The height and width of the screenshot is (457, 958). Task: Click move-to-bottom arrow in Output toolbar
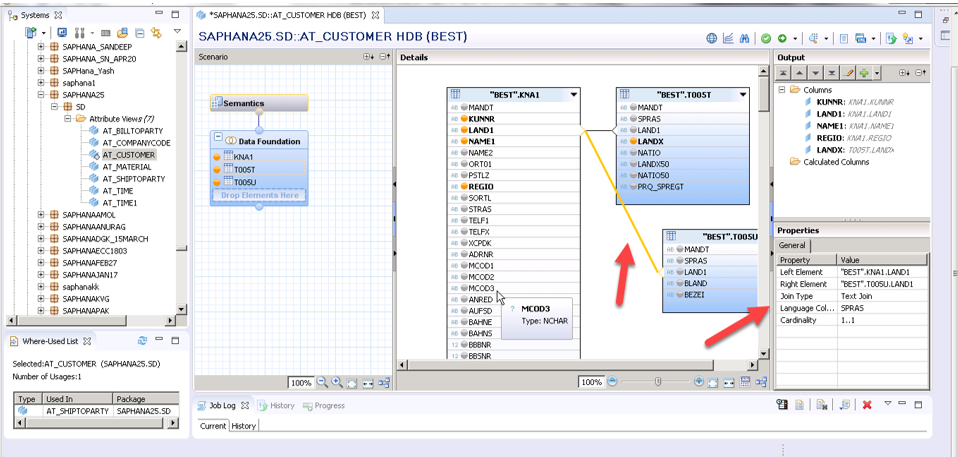pyautogui.click(x=832, y=73)
